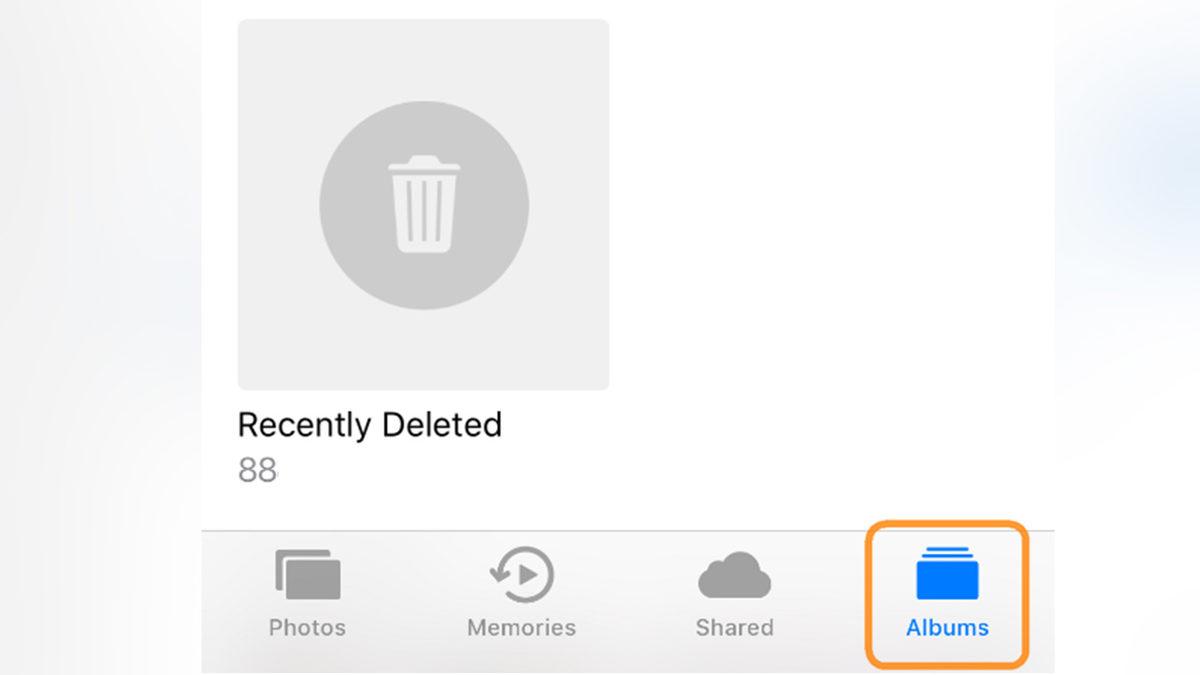Tap the lid of the trash can
The height and width of the screenshot is (675, 1200).
point(424,165)
